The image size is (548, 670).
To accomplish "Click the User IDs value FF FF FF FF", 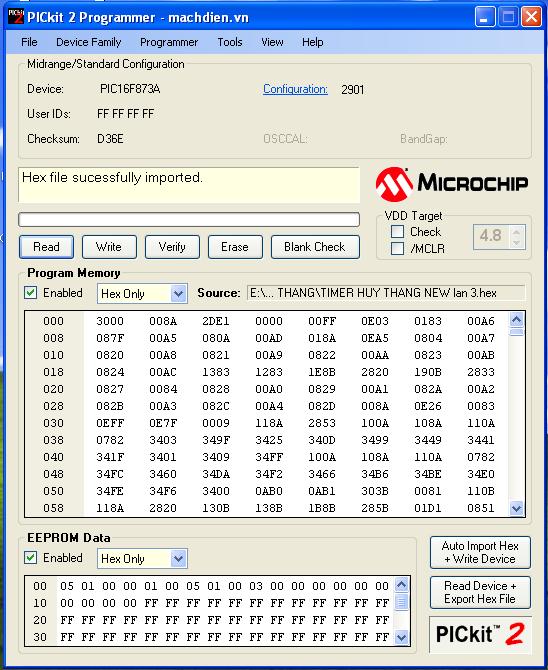I will pos(126,114).
